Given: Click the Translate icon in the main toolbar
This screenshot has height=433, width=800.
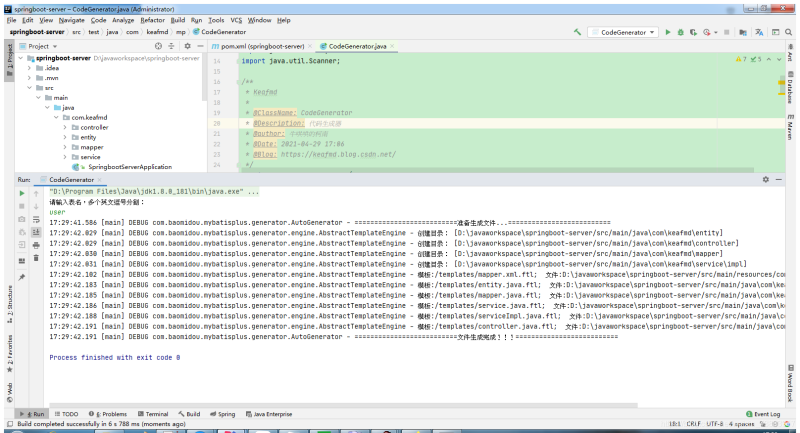Looking at the screenshot, I should pos(759,32).
